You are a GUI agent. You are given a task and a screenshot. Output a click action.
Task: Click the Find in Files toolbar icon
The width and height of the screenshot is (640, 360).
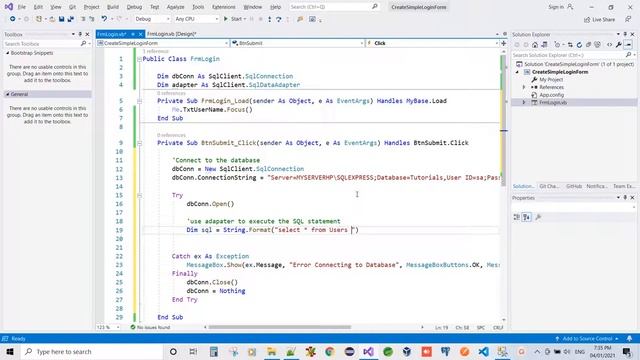[300, 19]
